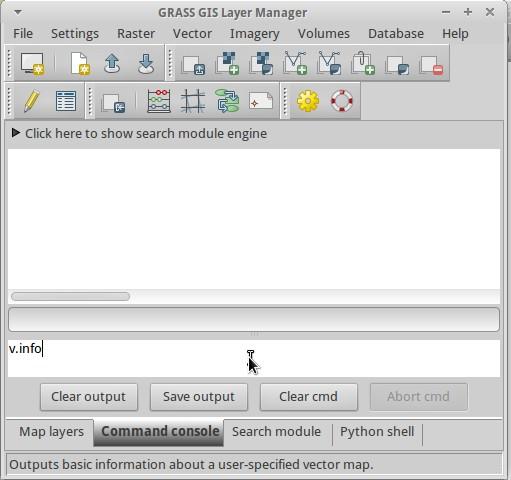Open graphical modeler icon
The image size is (511, 480).
coord(227,101)
